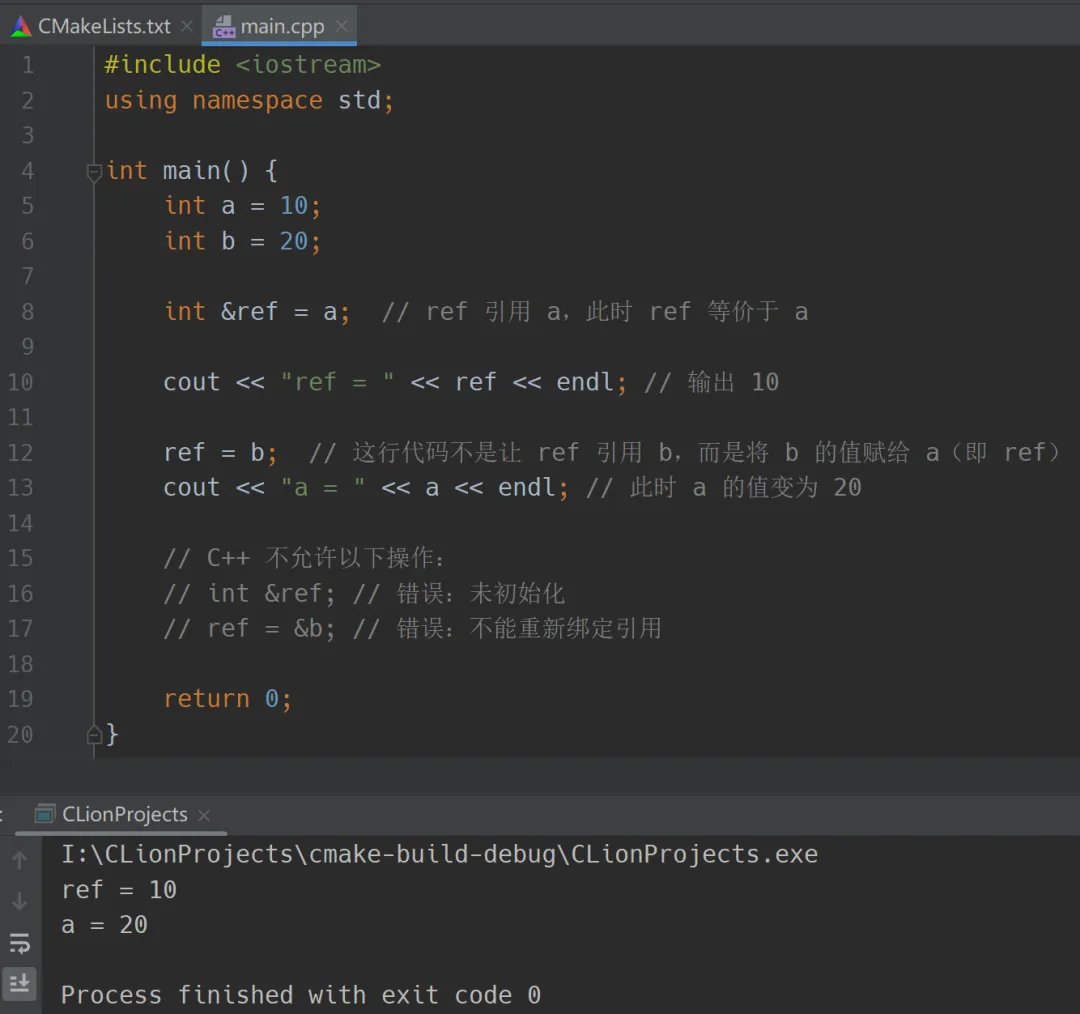The image size is (1080, 1014).
Task: Close the CMakeLists.txt tab
Action: (186, 26)
